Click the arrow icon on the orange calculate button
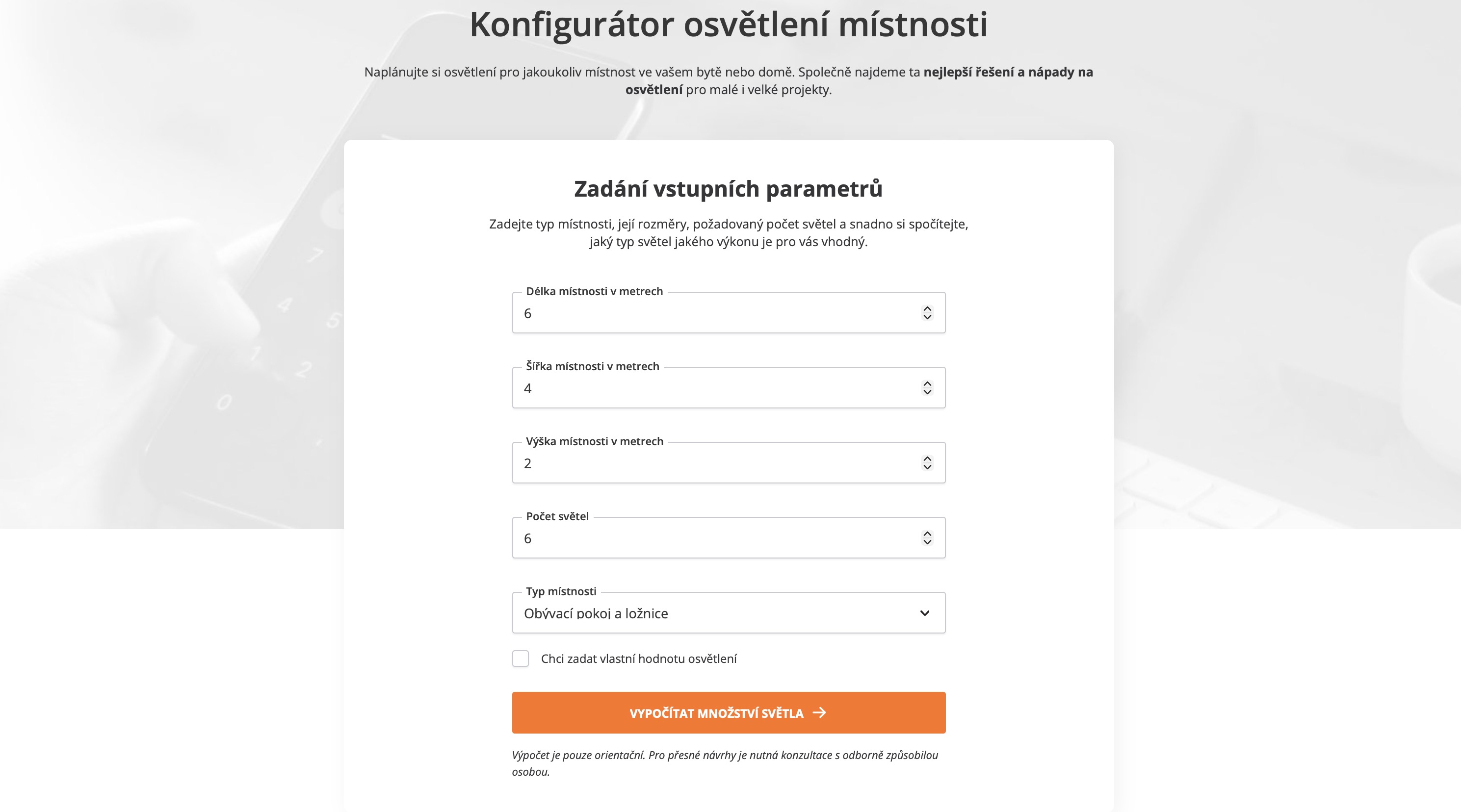This screenshot has height=812, width=1463. 819,712
